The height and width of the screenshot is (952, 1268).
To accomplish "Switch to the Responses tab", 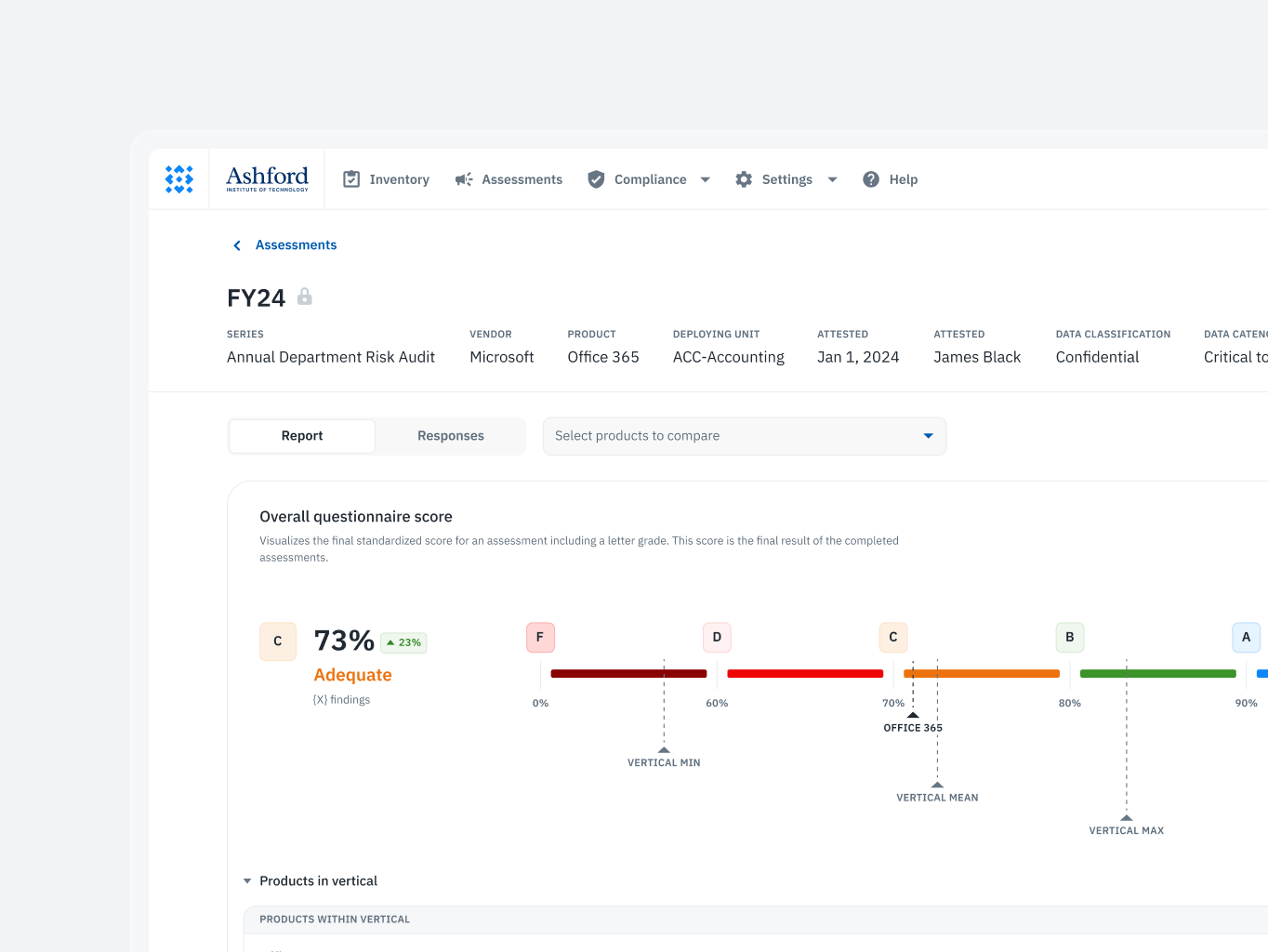I will point(450,435).
